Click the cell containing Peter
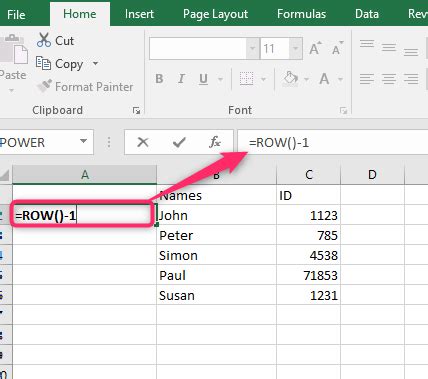Image resolution: width=428 pixels, height=379 pixels. coord(216,235)
